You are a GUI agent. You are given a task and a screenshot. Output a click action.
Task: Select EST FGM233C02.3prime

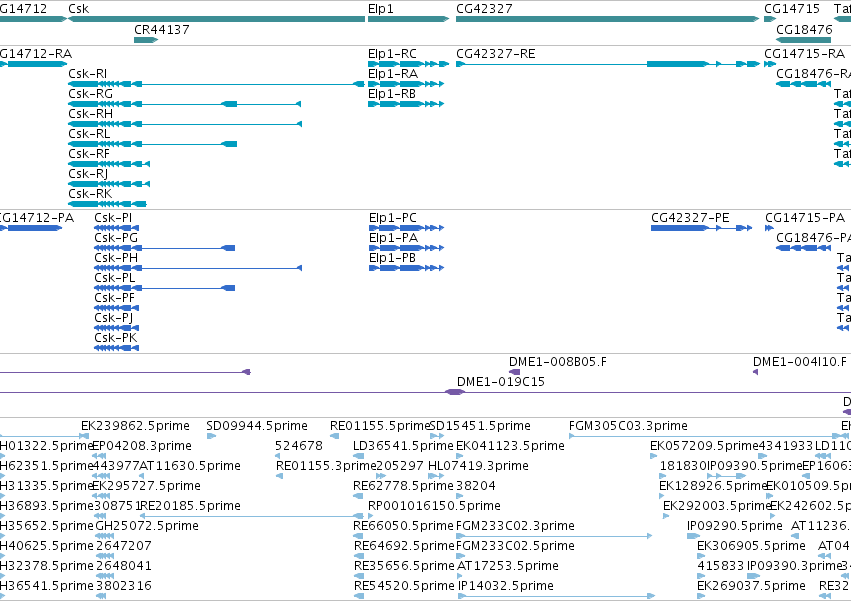(x=515, y=526)
